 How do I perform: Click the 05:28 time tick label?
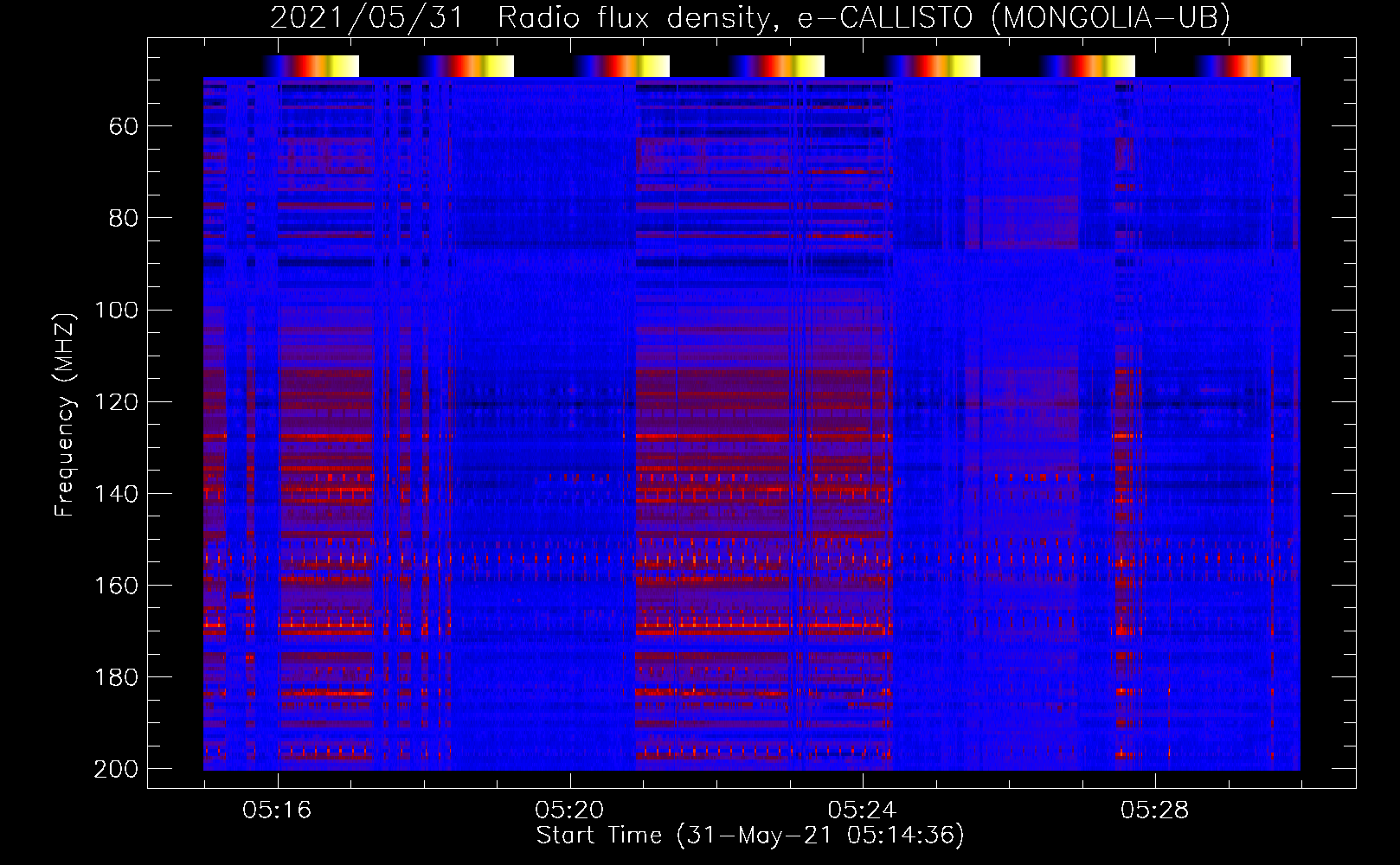click(x=1154, y=810)
